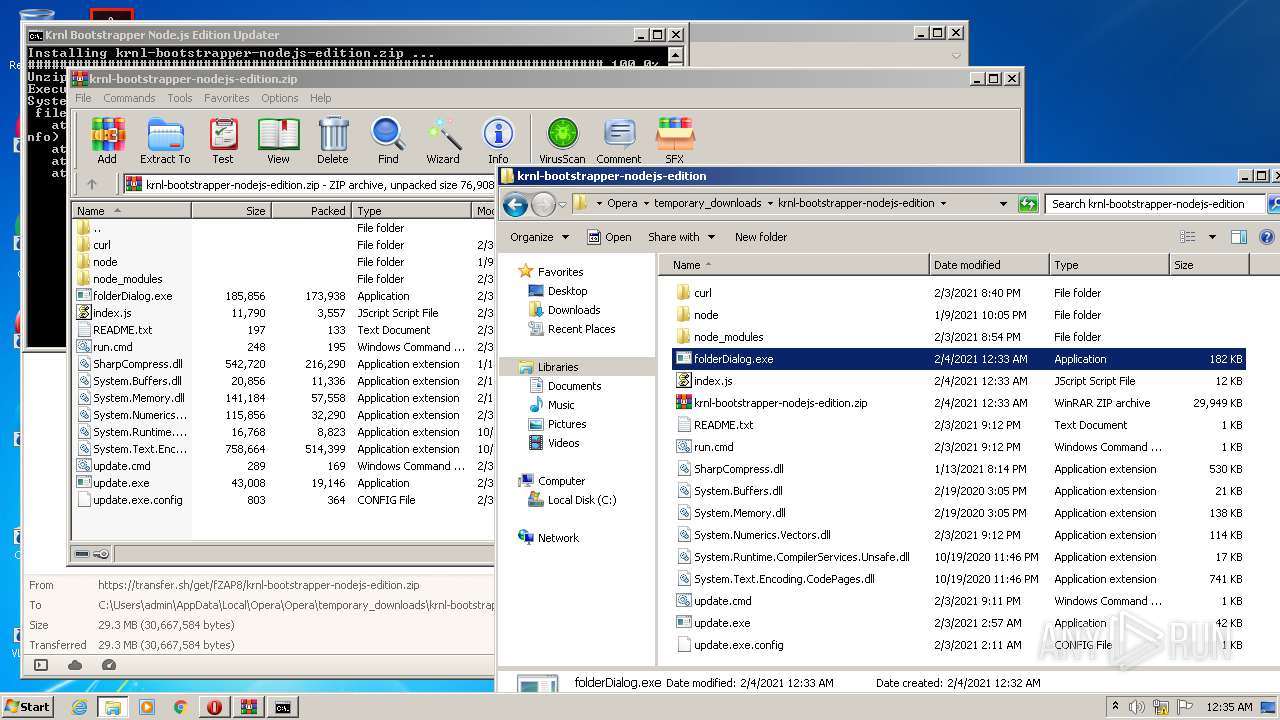The width and height of the screenshot is (1280, 720).
Task: Expand the view options dropdown arrow
Action: click(1212, 237)
